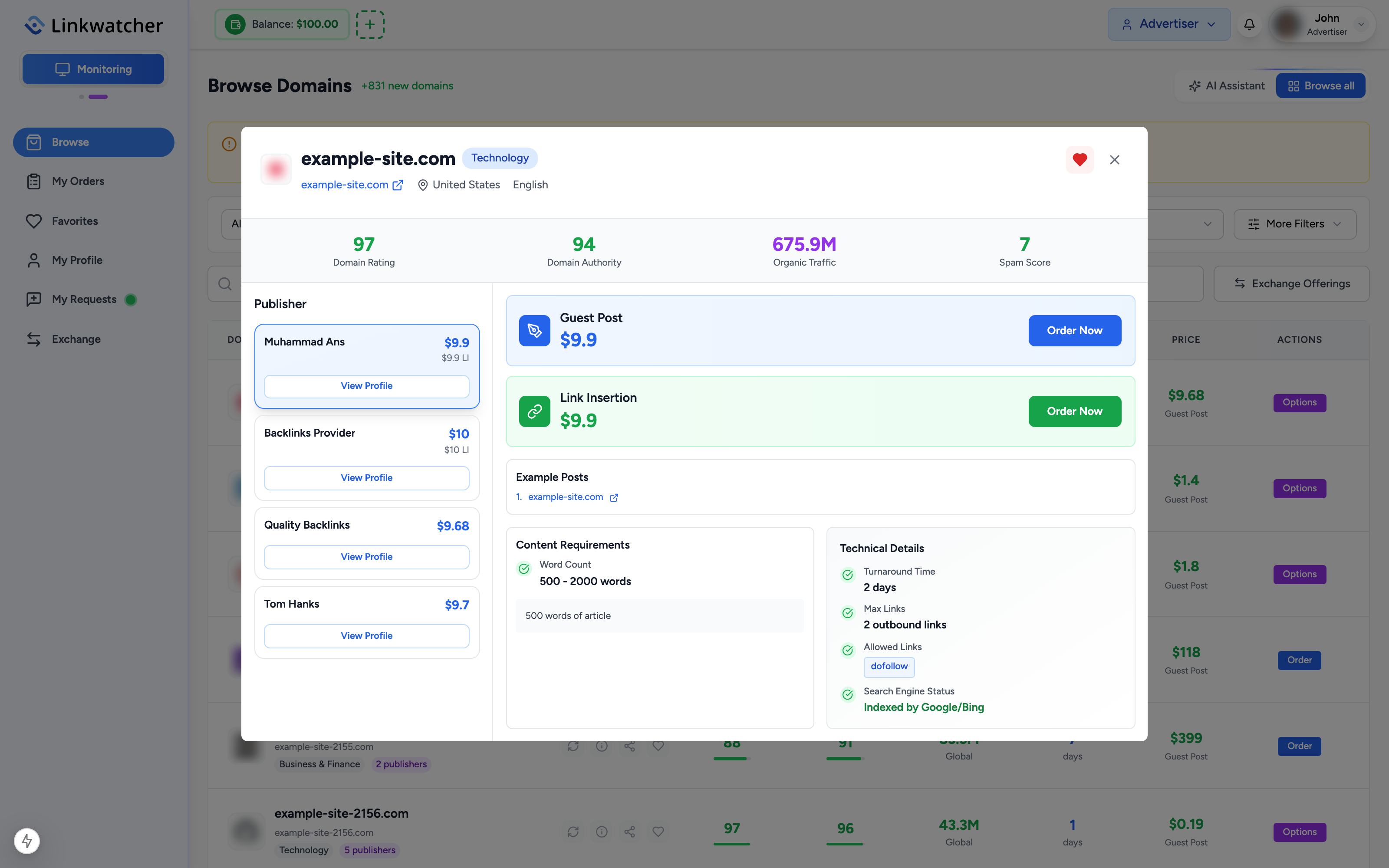Go to Browse in sidebar
The width and height of the screenshot is (1389, 868).
point(94,142)
